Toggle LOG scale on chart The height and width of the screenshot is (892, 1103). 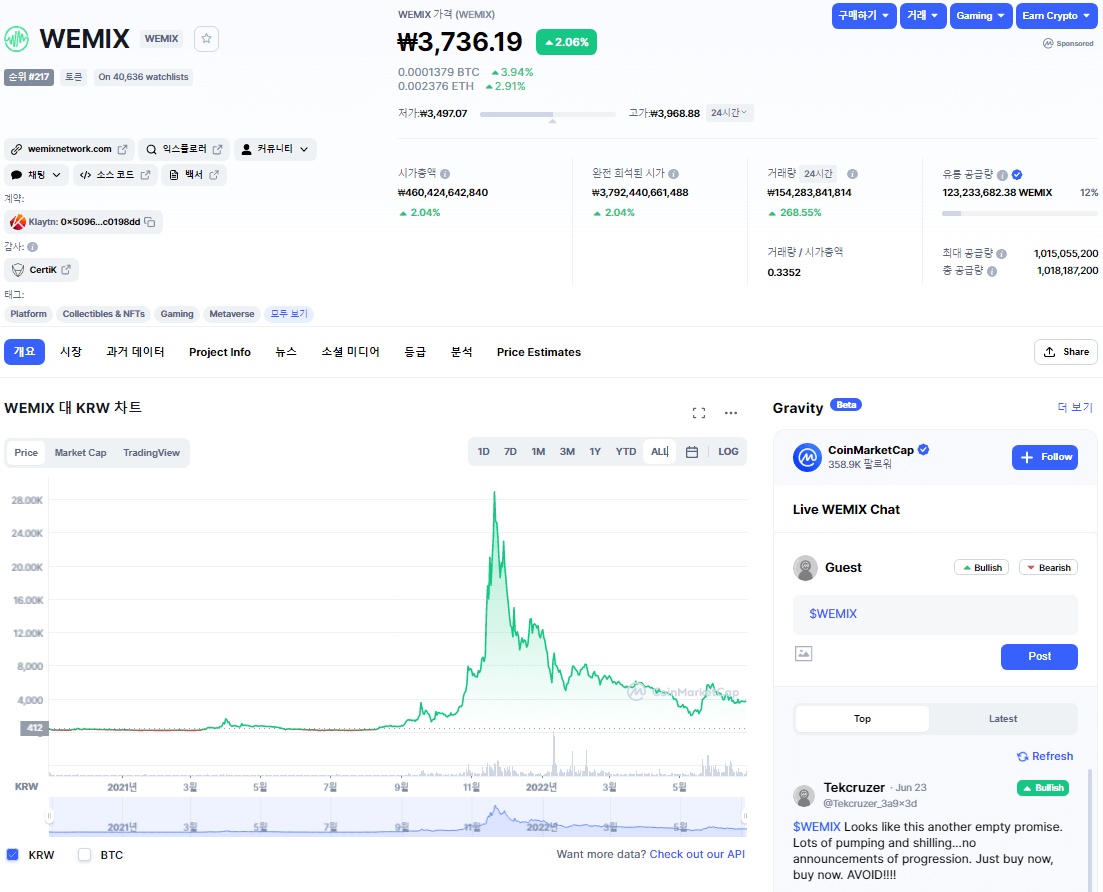point(728,452)
